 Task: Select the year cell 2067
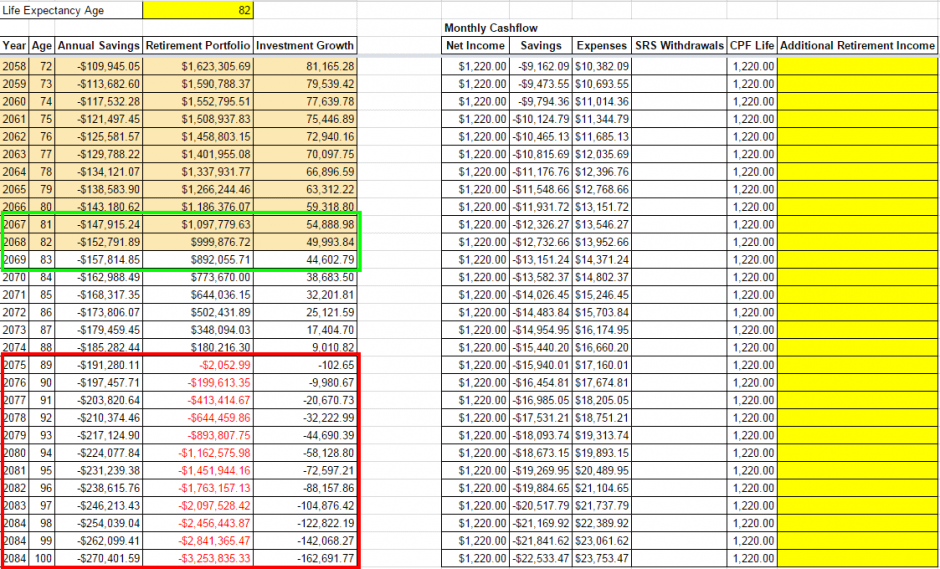[x=14, y=225]
